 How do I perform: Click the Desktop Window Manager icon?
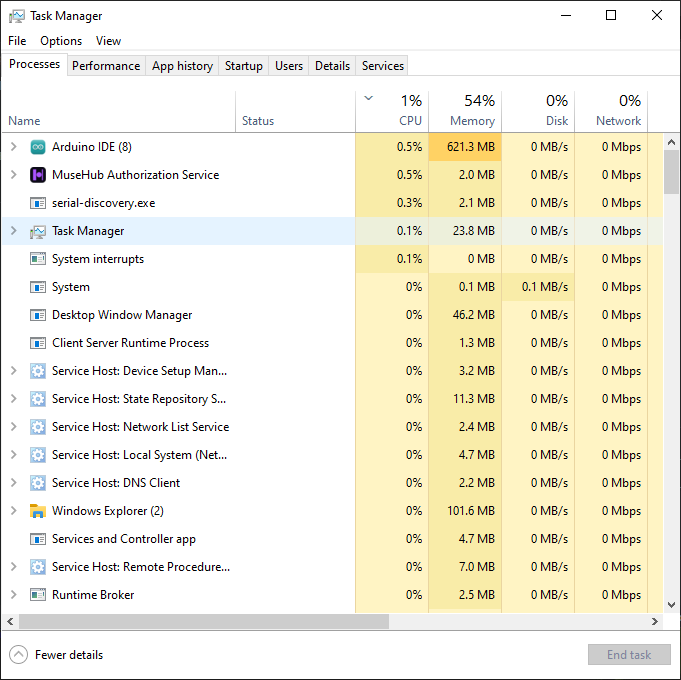[38, 315]
